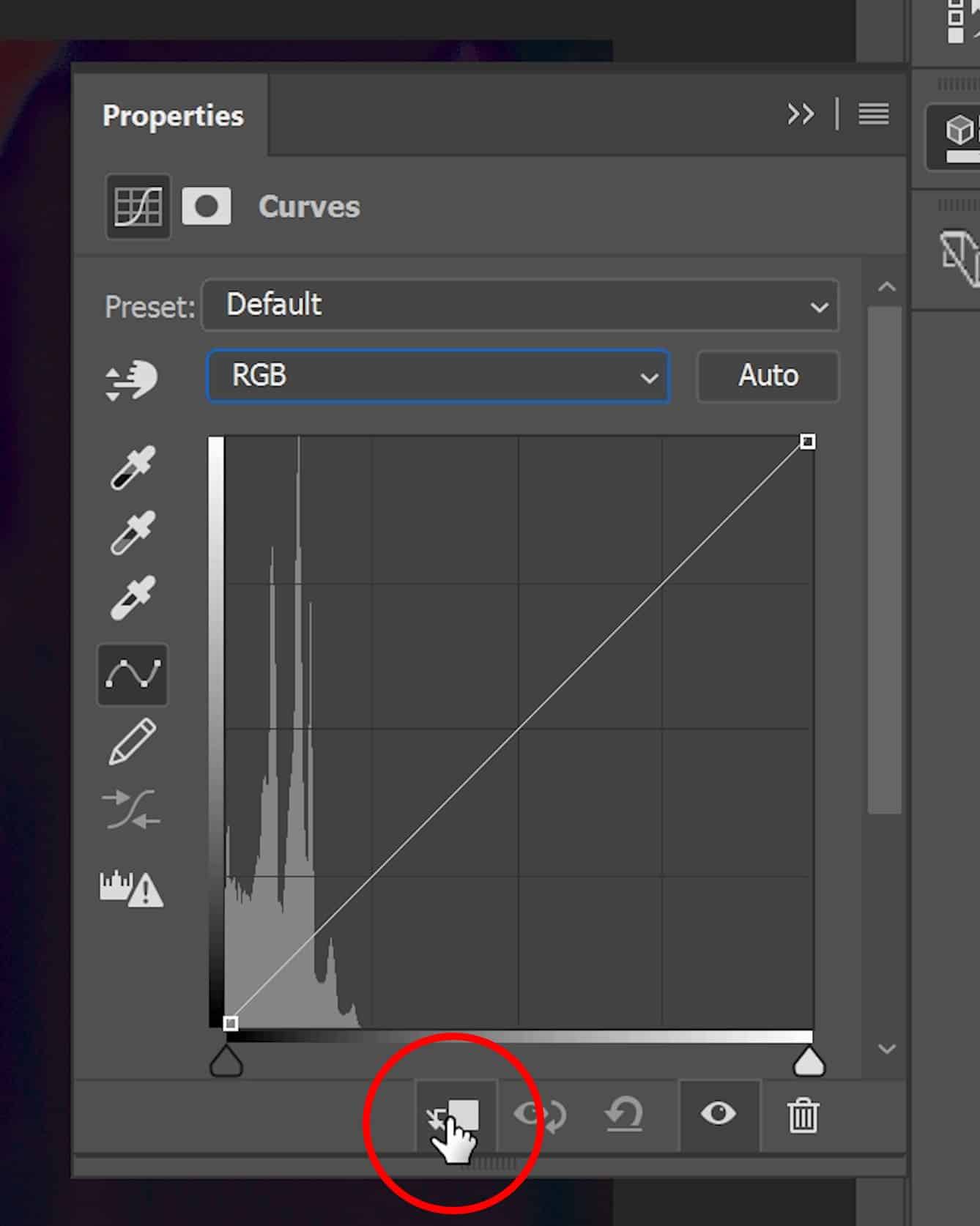
Task: Select the Curves adjustment icon
Action: (x=138, y=207)
